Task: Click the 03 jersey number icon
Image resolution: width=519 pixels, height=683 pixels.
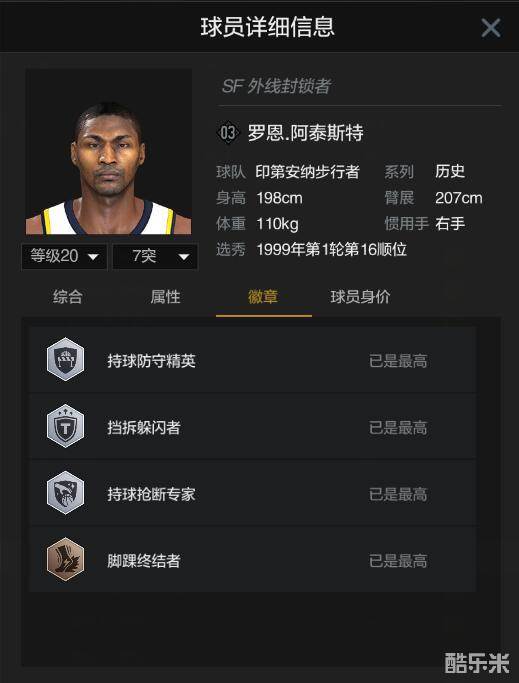Action: 228,132
